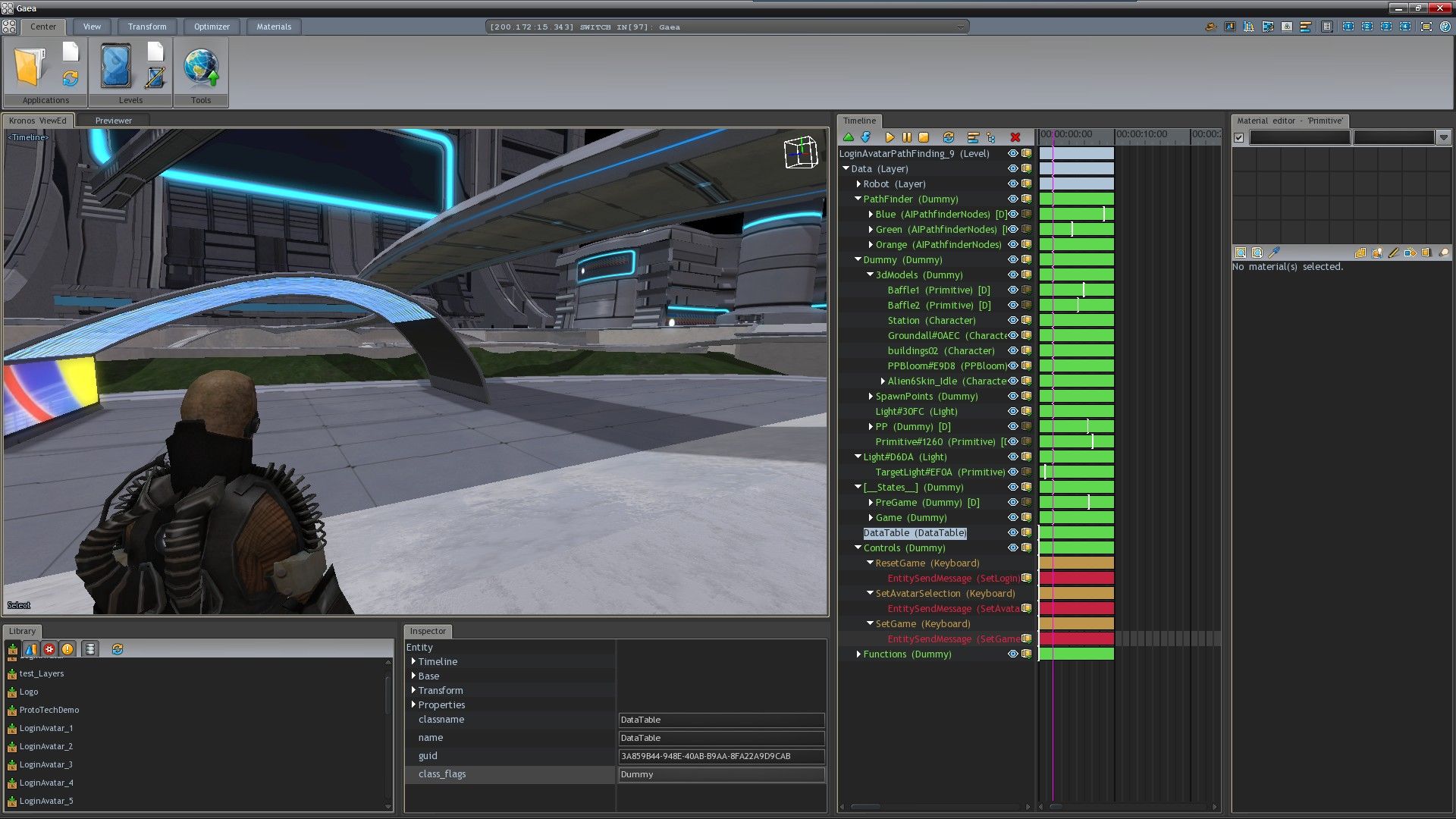Click the Tools globe icon
Image resolution: width=1456 pixels, height=819 pixels.
pos(201,67)
